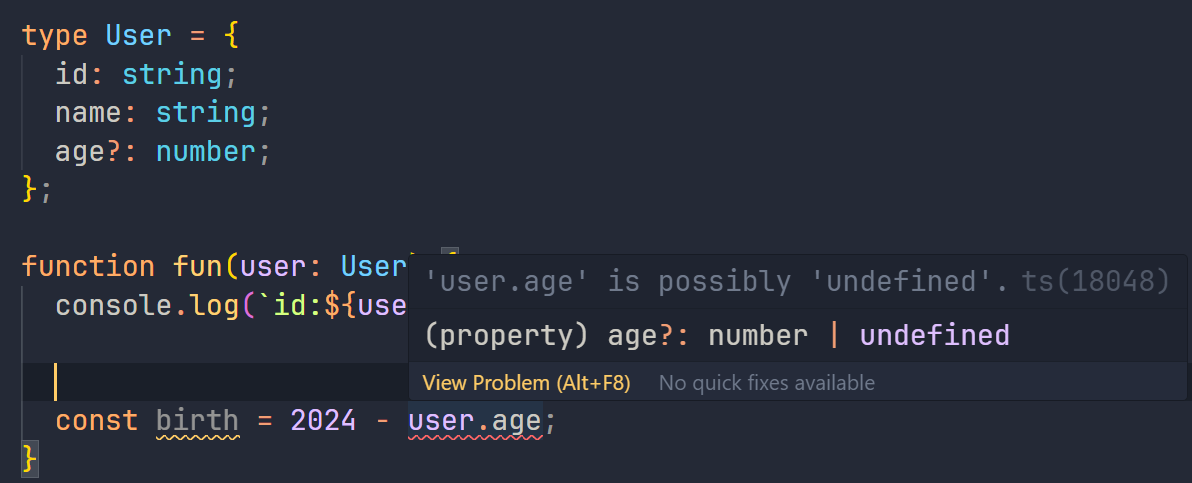This screenshot has height=483, width=1192.
Task: Click the yellow-underlined birth variable
Action: [198, 421]
